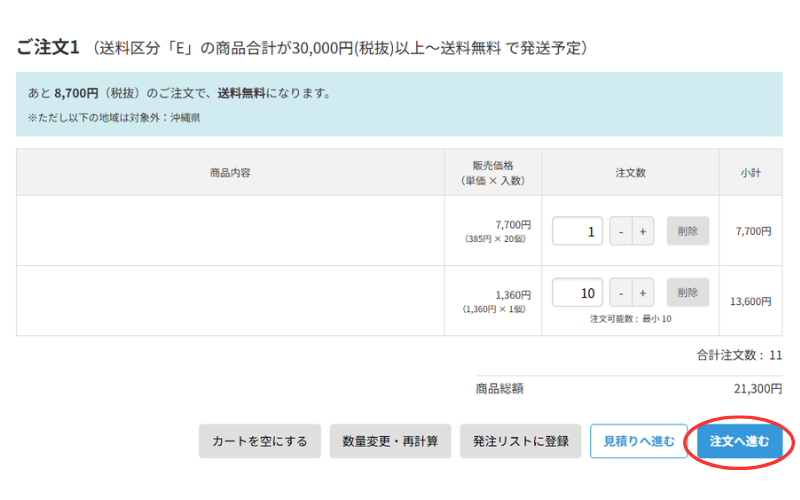Image resolution: width=800 pixels, height=500 pixels.
Task: Focus the quantity field showing 1
Action: tap(577, 231)
